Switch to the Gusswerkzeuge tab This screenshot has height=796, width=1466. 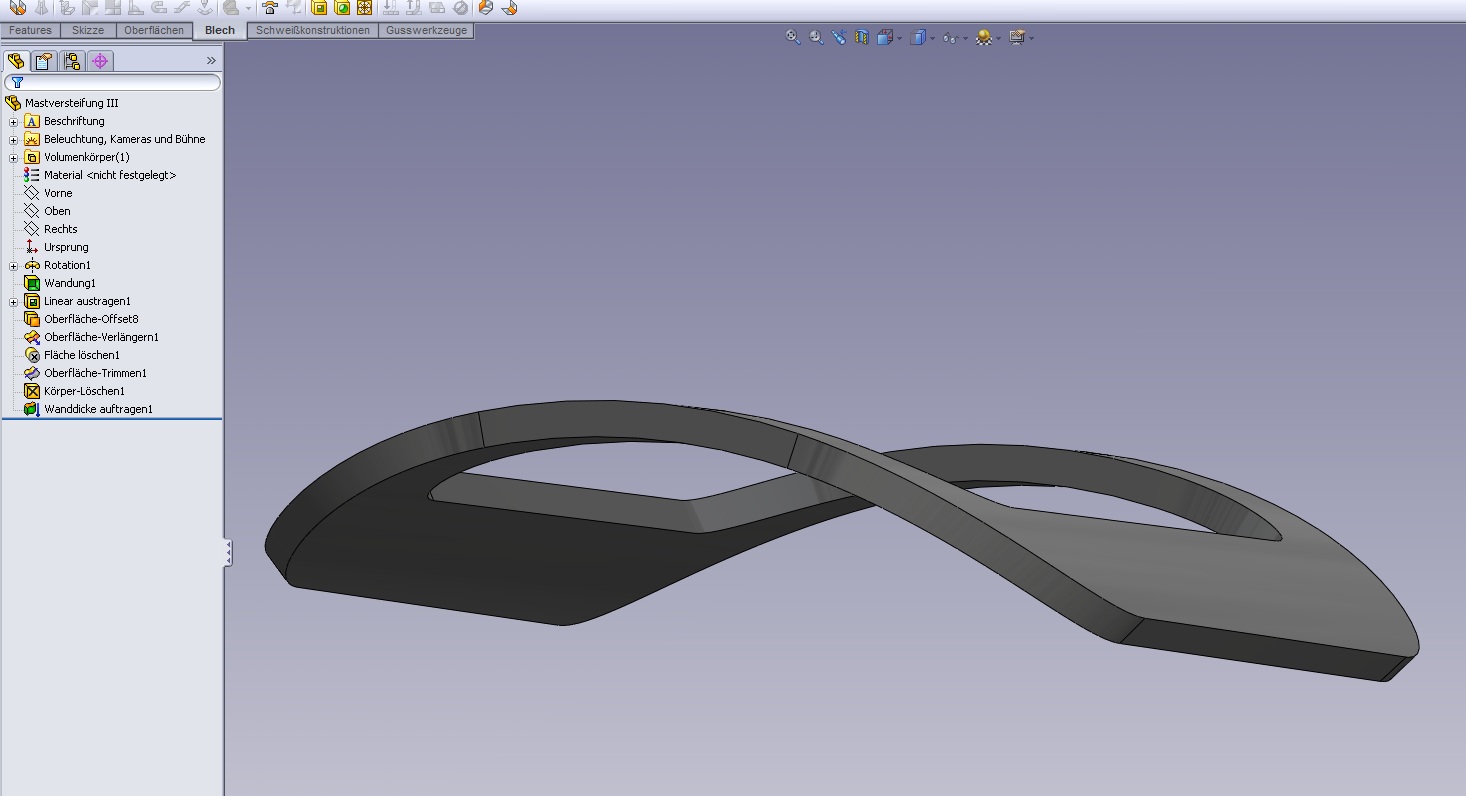tap(427, 30)
